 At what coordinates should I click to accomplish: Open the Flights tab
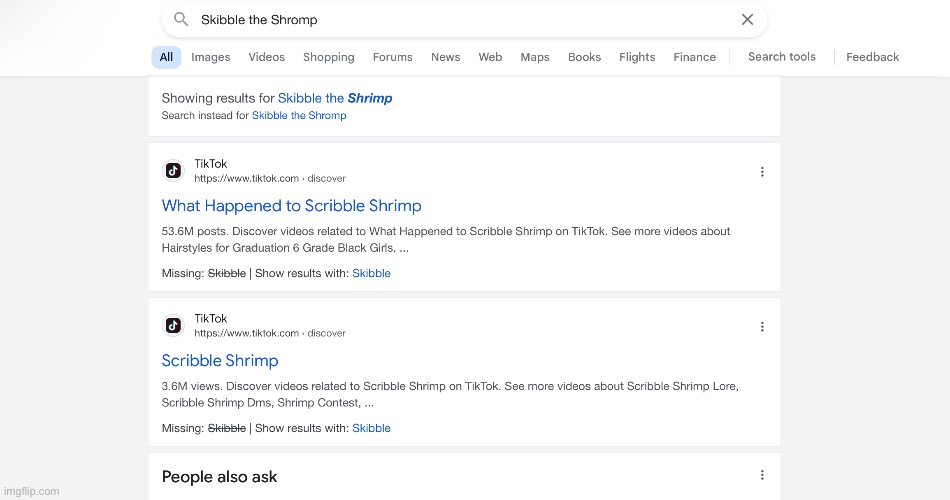(637, 57)
